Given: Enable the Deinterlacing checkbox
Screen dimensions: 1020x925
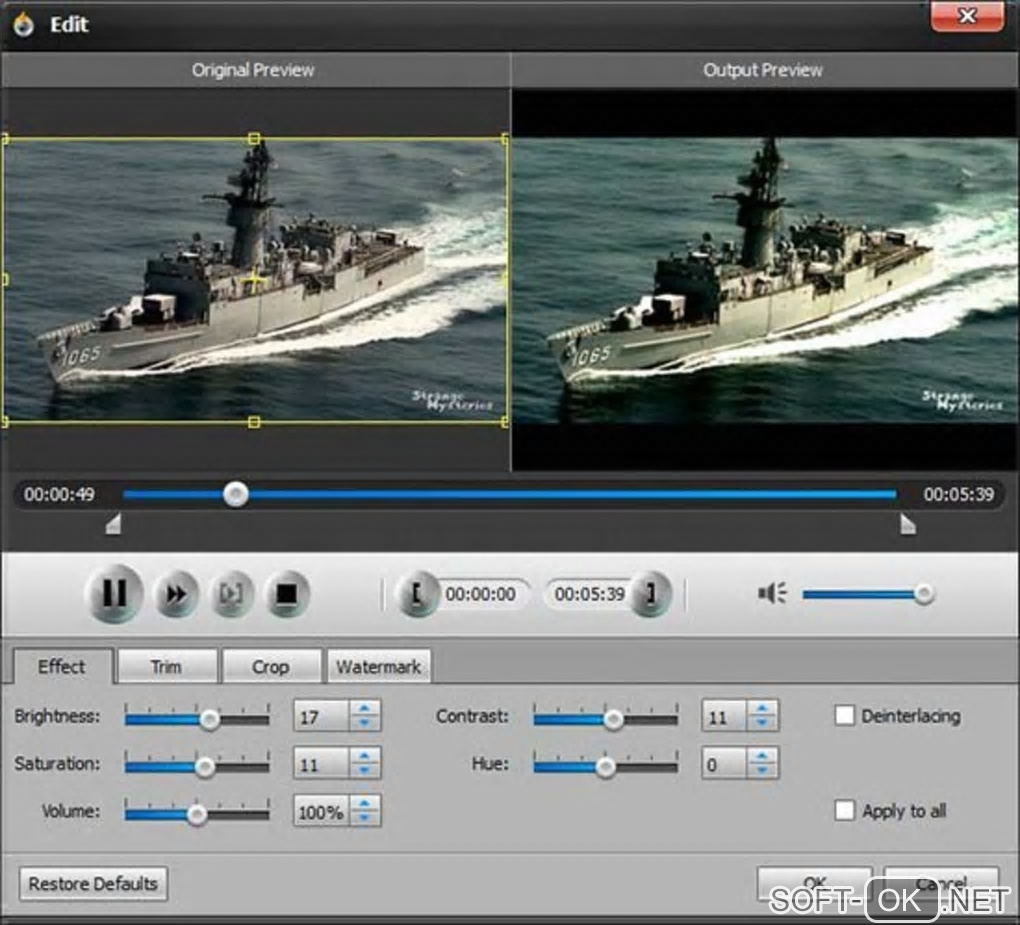Looking at the screenshot, I should click(x=844, y=716).
